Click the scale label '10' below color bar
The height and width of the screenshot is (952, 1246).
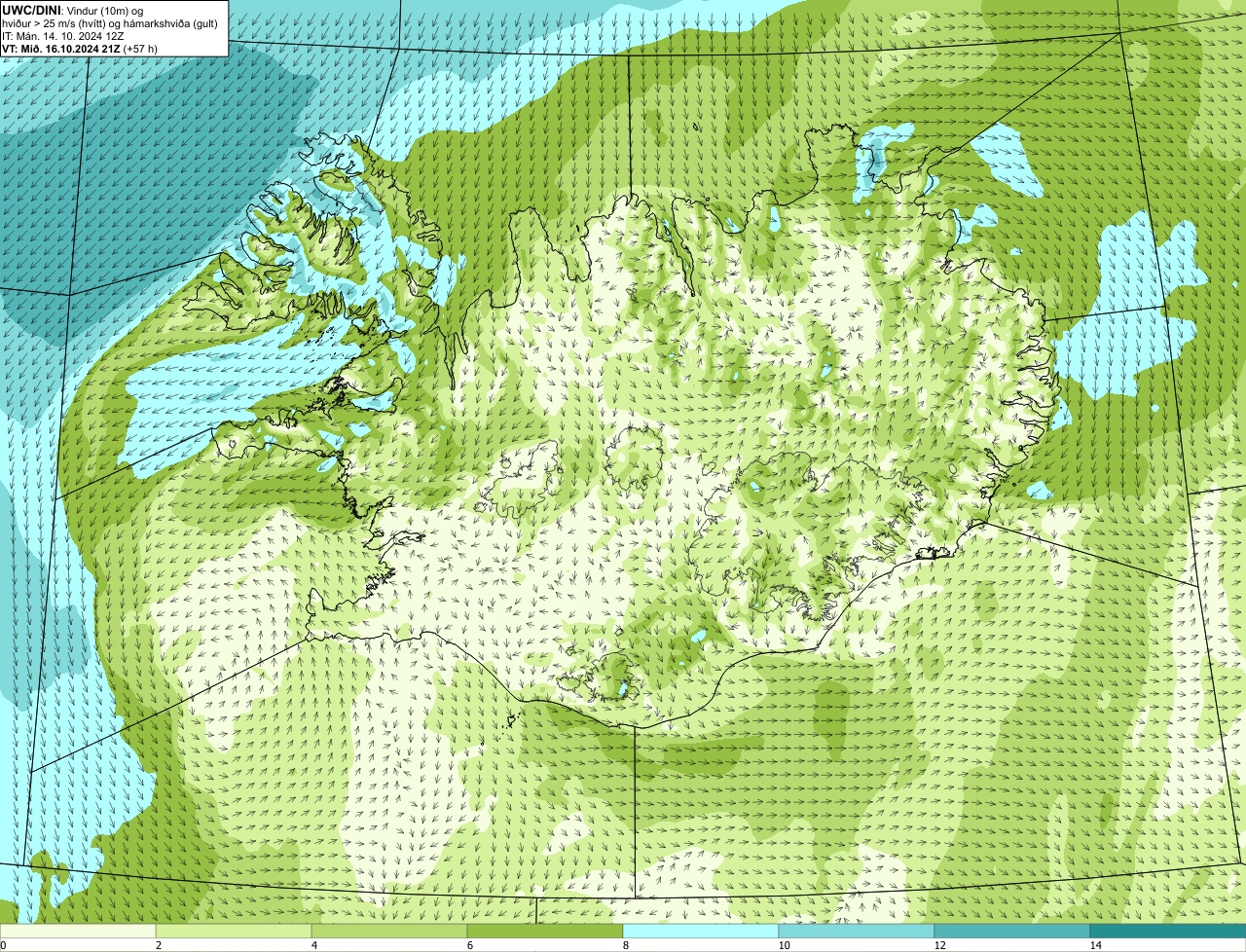(784, 945)
